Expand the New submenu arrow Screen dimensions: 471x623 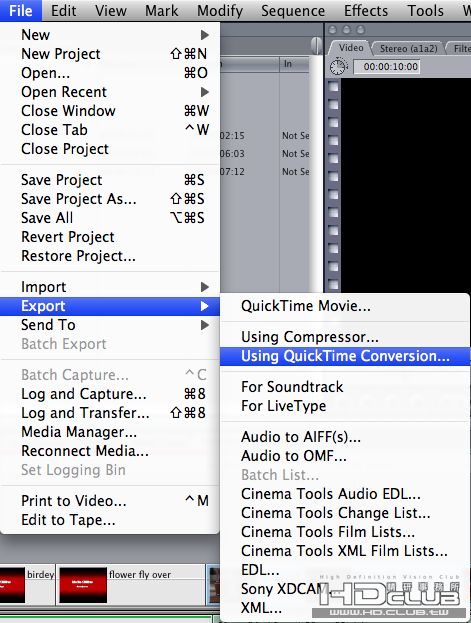[x=205, y=35]
